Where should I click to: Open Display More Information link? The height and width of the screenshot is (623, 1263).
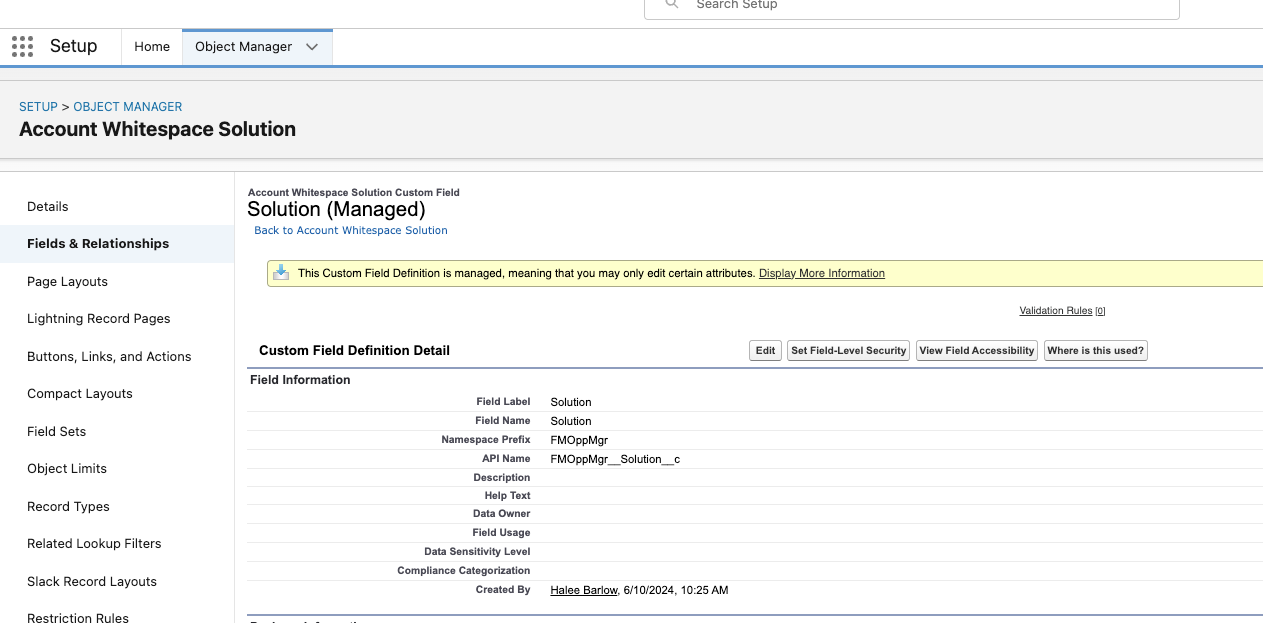(821, 273)
